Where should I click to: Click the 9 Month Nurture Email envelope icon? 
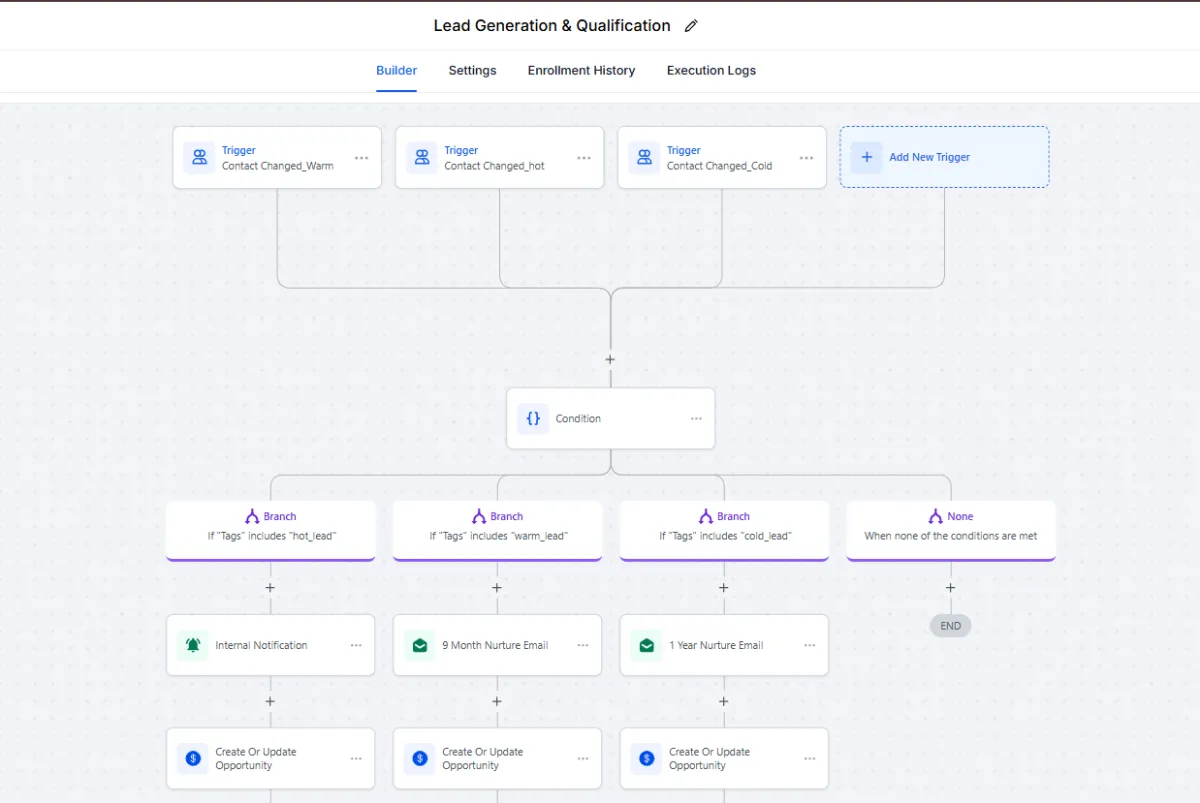point(420,645)
